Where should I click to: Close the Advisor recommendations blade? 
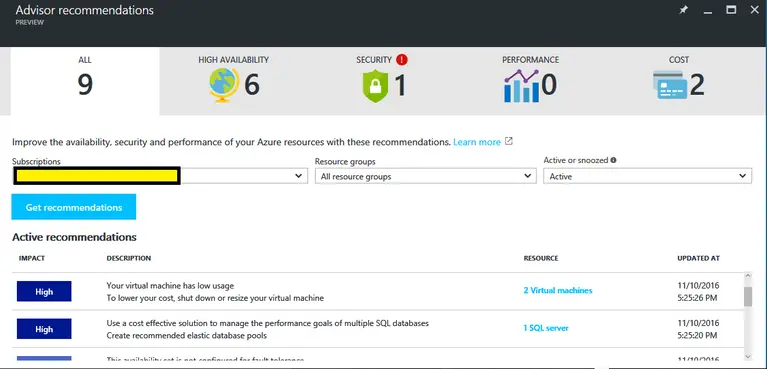(x=754, y=10)
